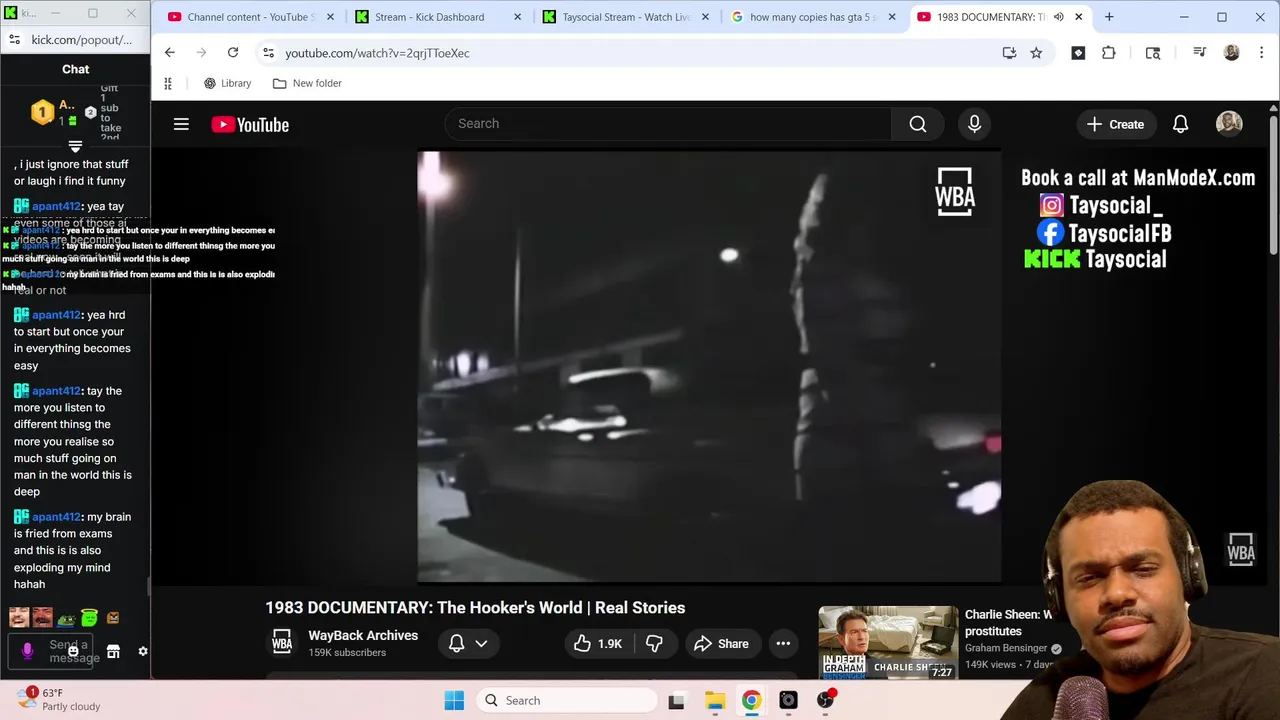Insert the green halo emote in chat

tap(89, 617)
